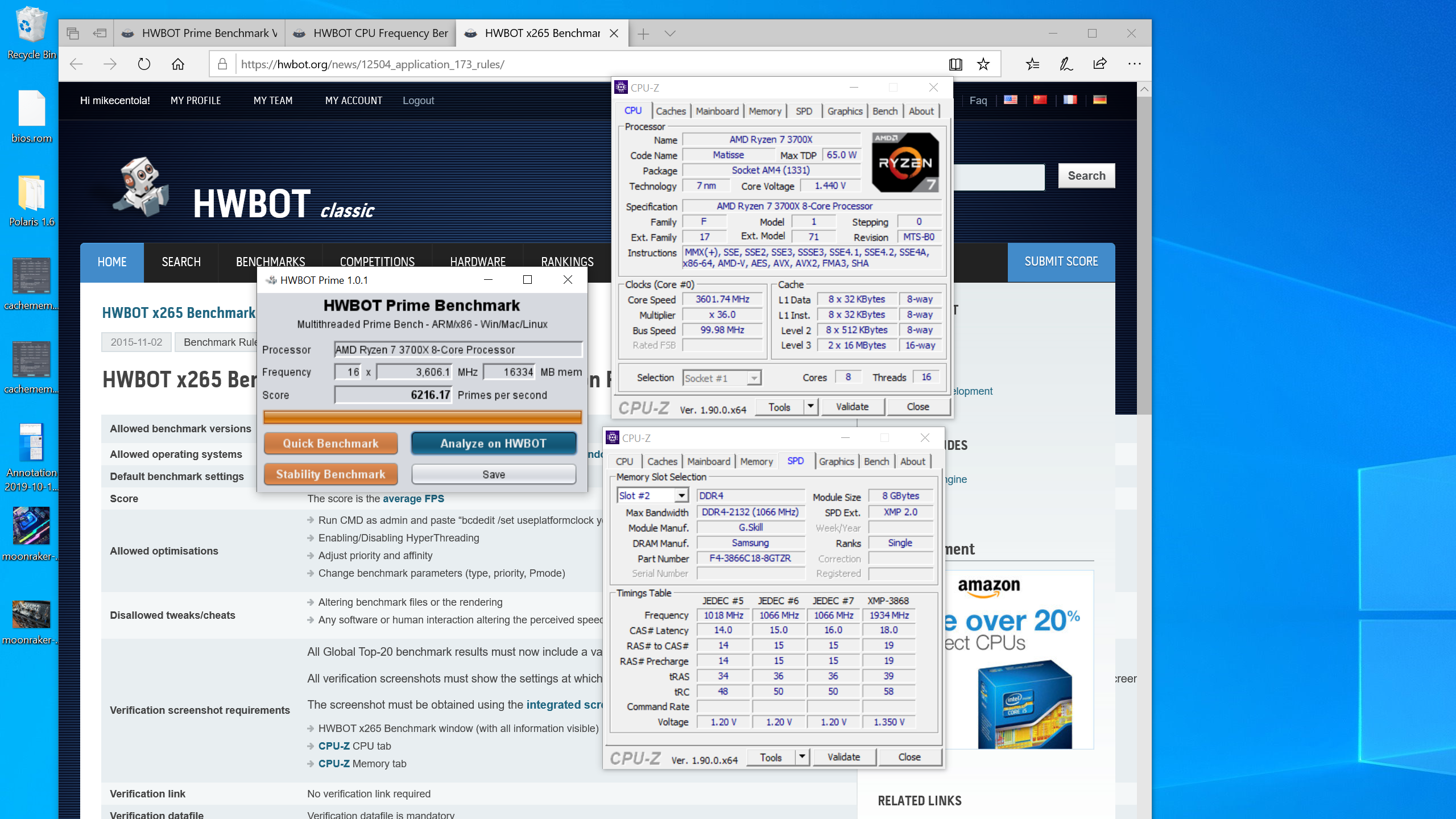Go to the browser home page
The image size is (1456, 819).
[x=178, y=64]
